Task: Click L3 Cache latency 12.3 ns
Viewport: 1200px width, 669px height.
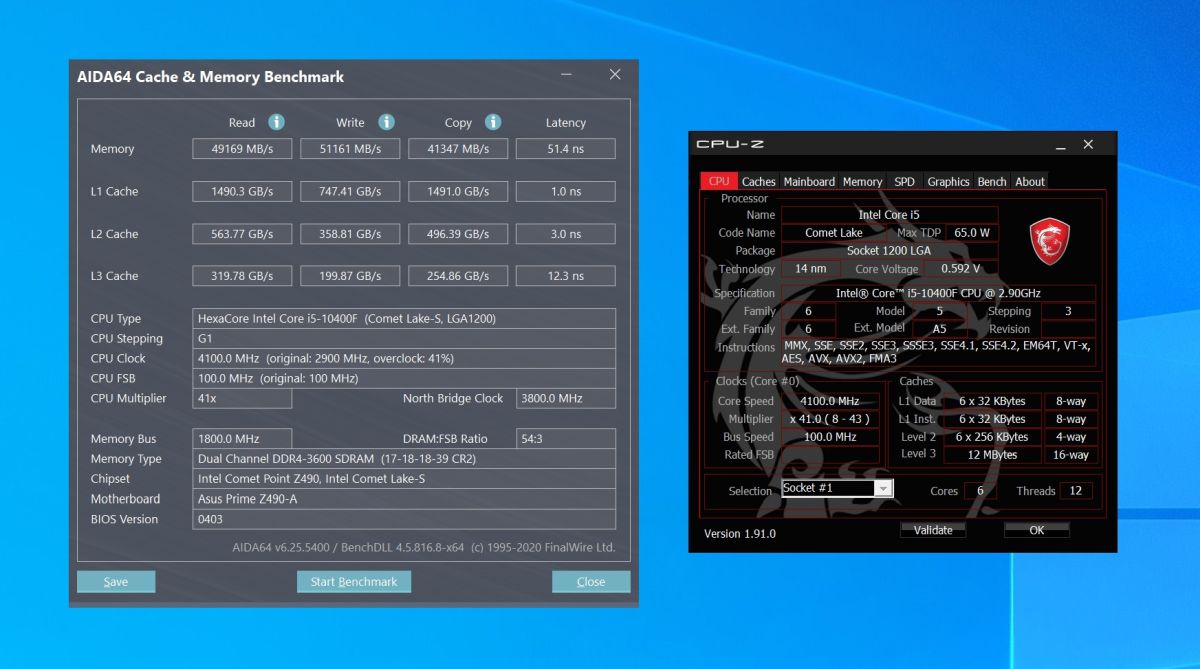Action: pos(566,276)
